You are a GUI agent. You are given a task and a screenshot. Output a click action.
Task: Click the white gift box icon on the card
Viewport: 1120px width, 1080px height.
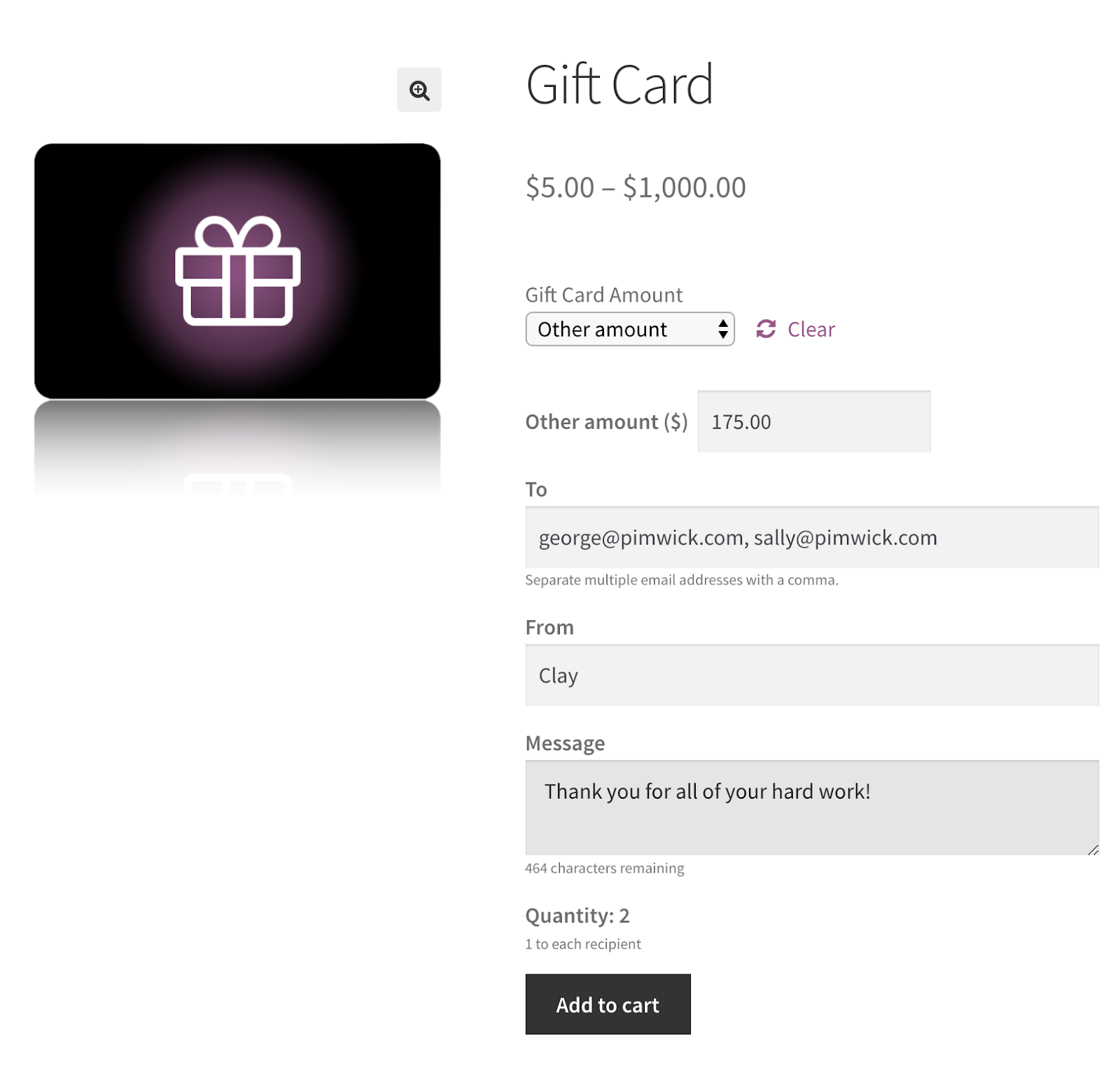pyautogui.click(x=237, y=271)
